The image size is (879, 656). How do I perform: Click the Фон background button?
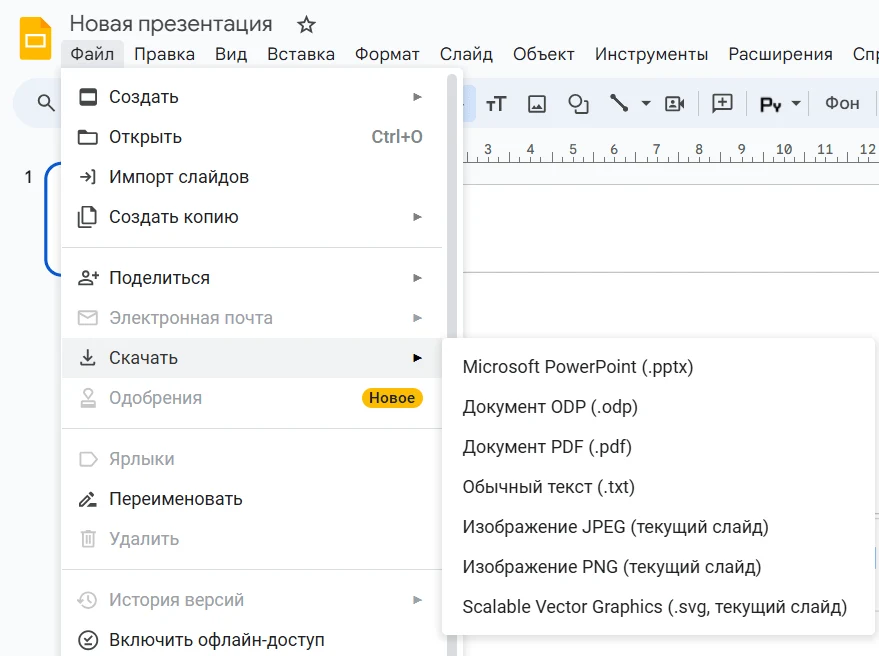tap(842, 103)
